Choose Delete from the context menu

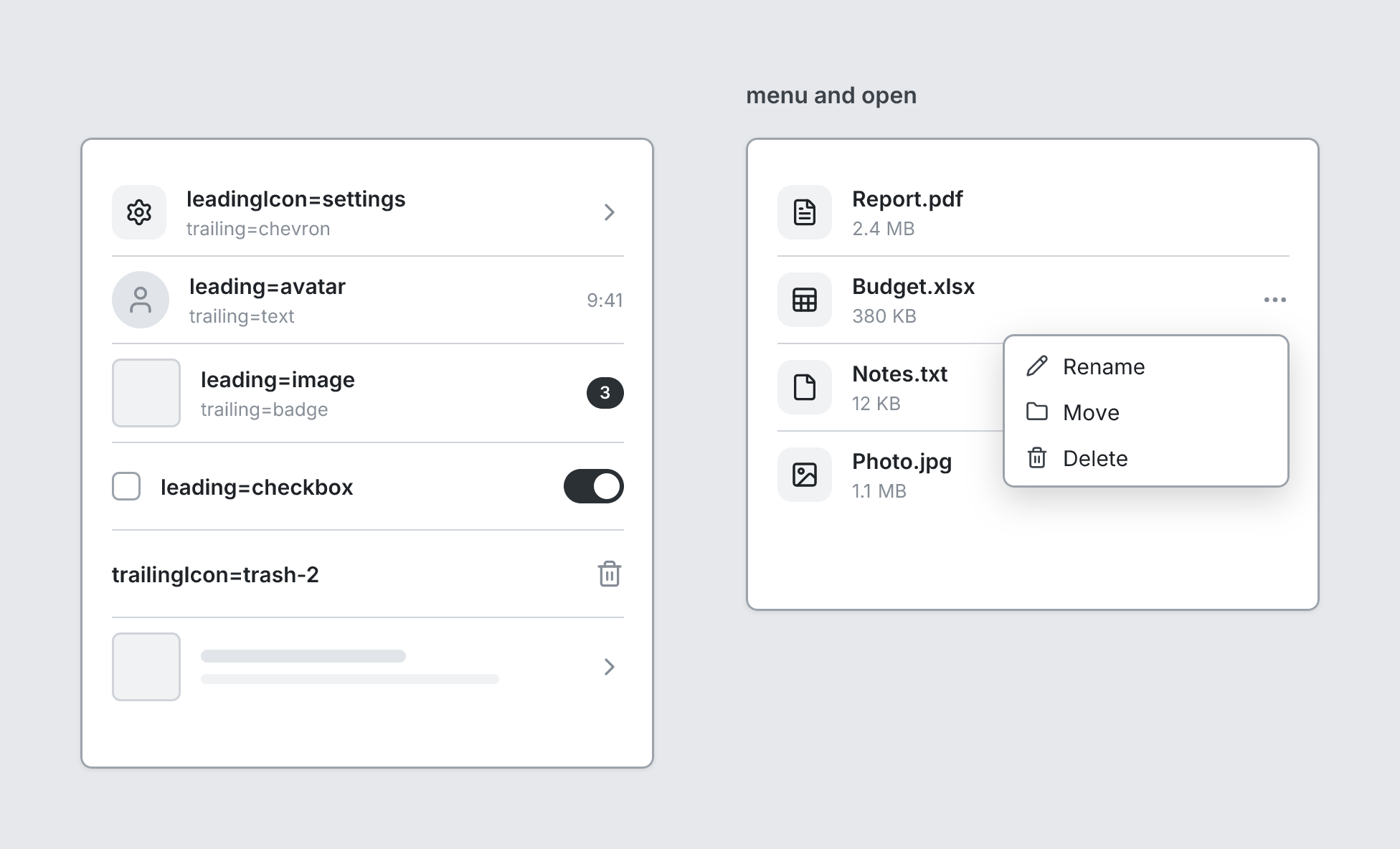coord(1146,458)
